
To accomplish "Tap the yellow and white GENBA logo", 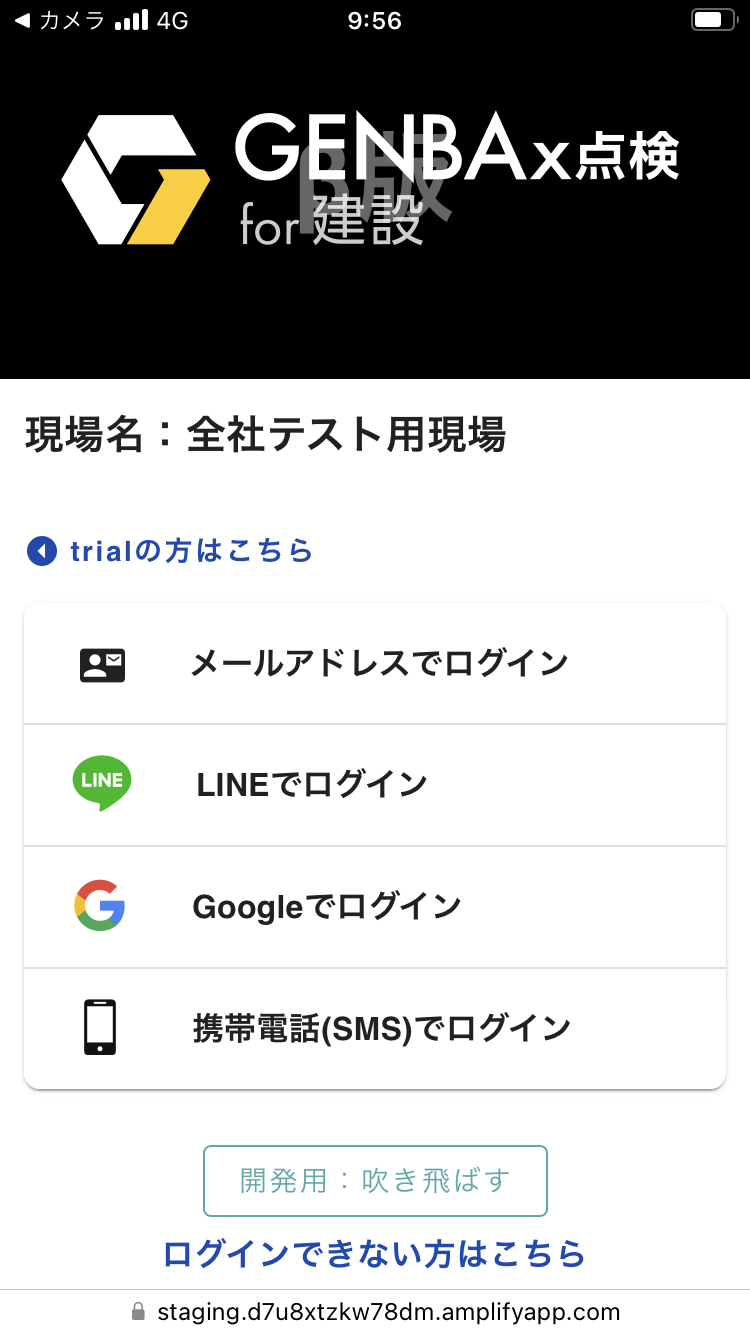I will tap(136, 180).
